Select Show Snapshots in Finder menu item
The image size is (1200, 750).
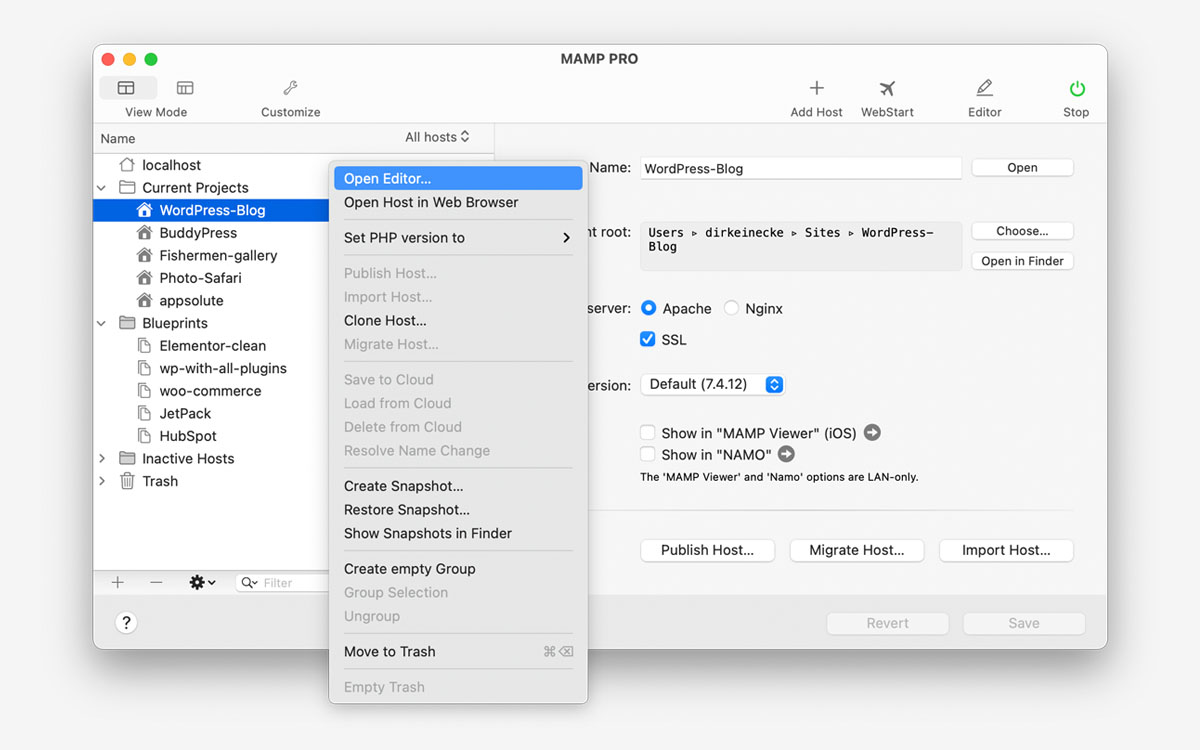tap(458, 533)
